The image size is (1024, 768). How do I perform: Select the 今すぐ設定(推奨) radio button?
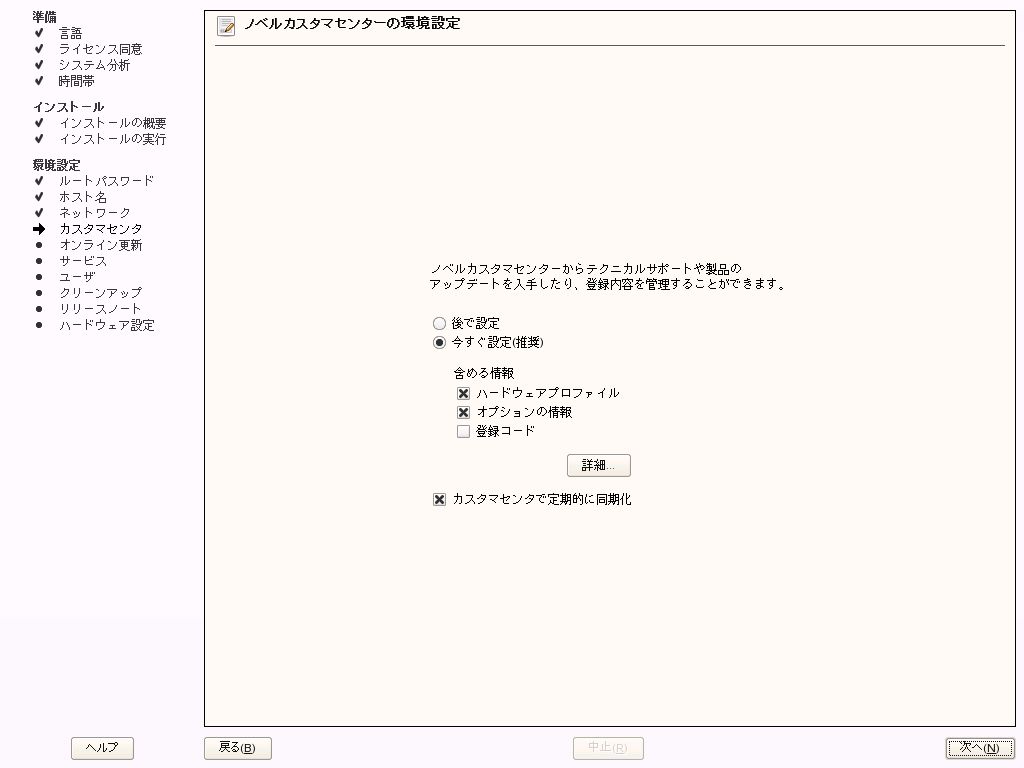[x=439, y=342]
